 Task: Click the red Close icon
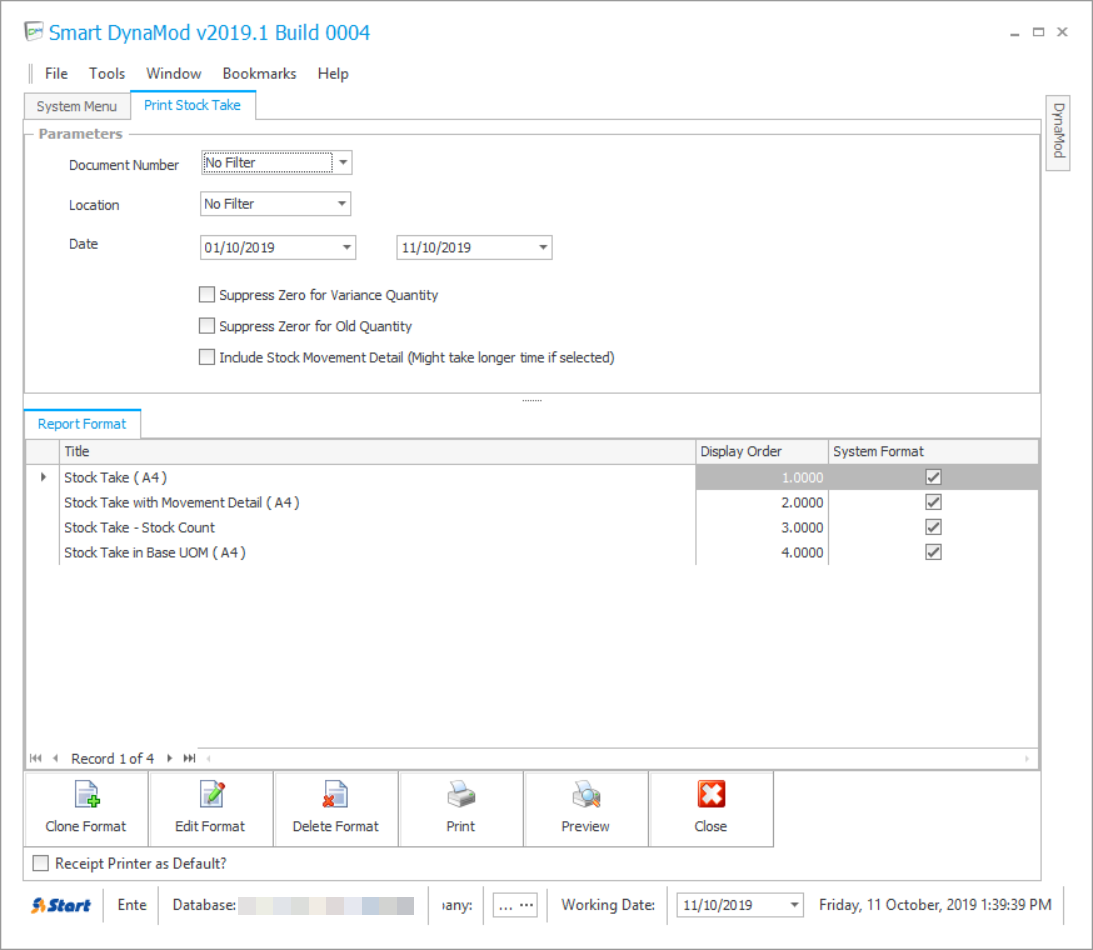[x=711, y=794]
